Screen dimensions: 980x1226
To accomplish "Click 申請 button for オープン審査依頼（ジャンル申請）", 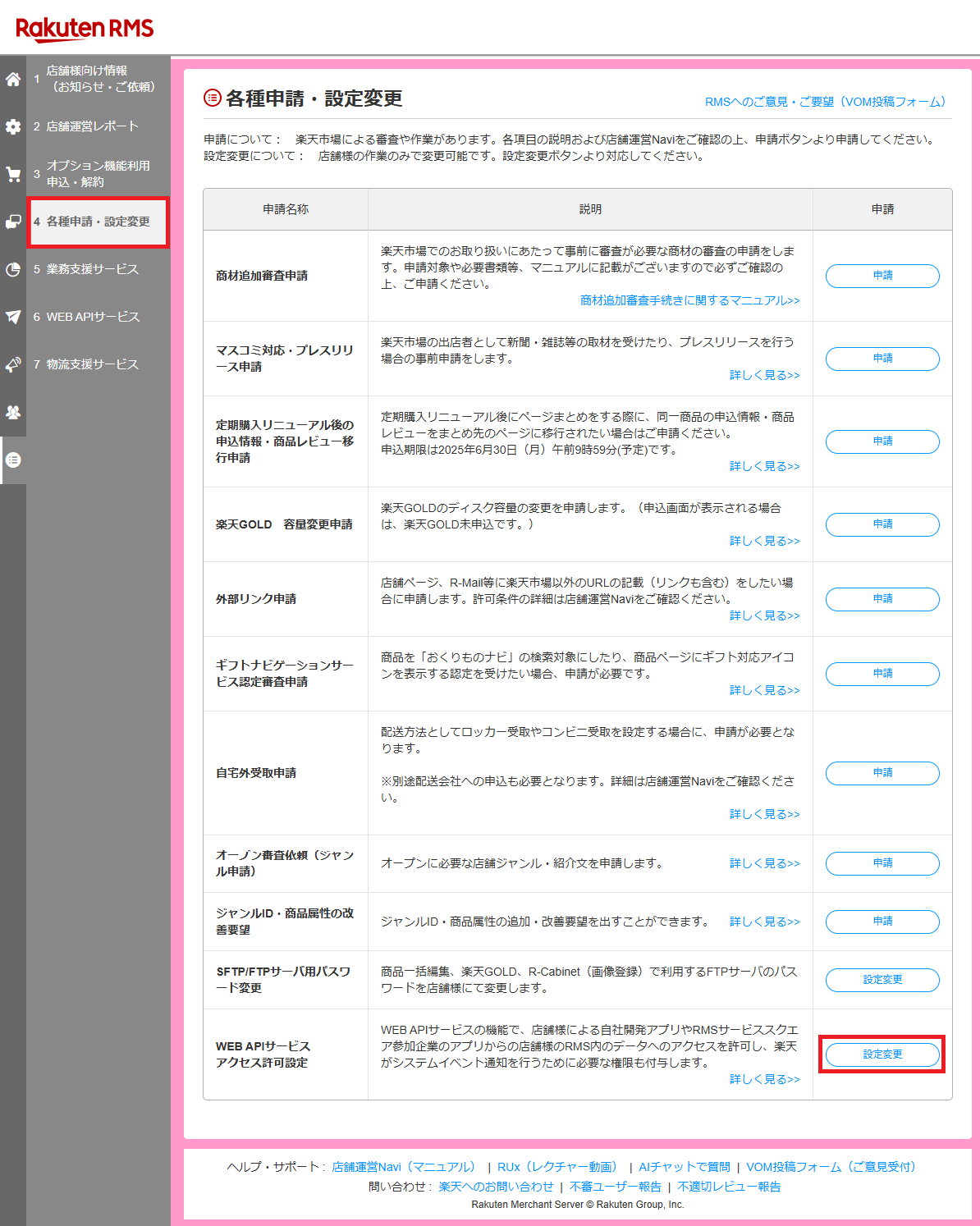I will (882, 863).
